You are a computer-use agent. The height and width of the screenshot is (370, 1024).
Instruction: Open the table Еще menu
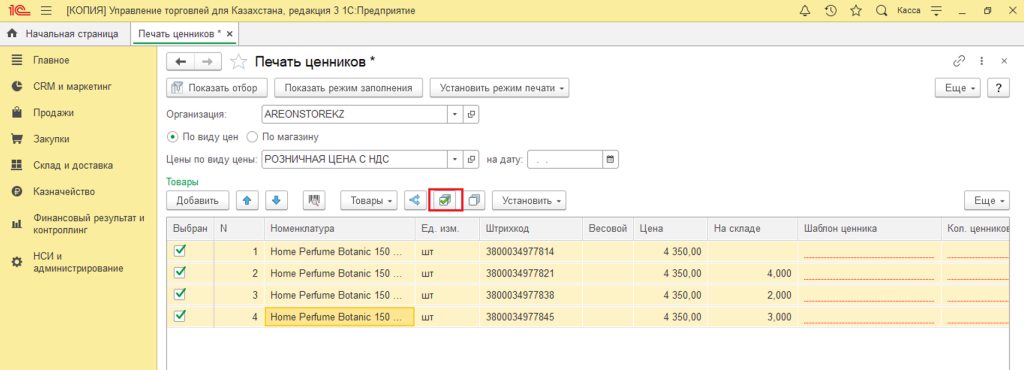[x=987, y=201]
